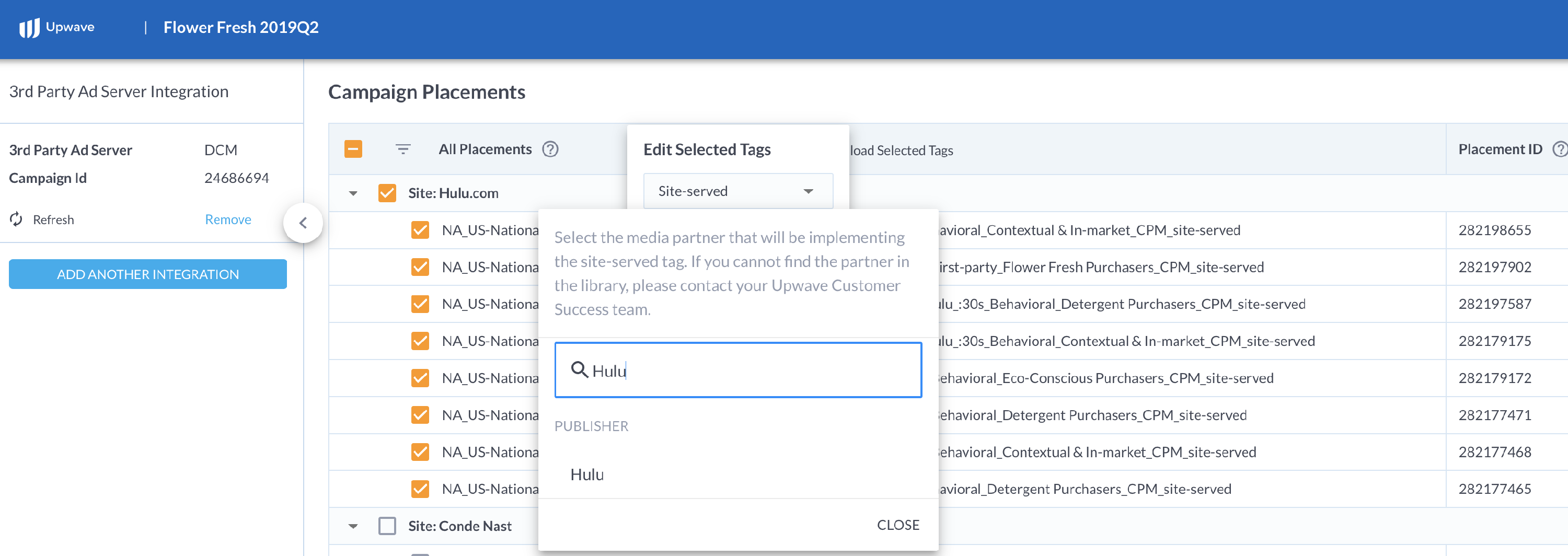Collapse the Site: Conde Nast group arrow

353,526
